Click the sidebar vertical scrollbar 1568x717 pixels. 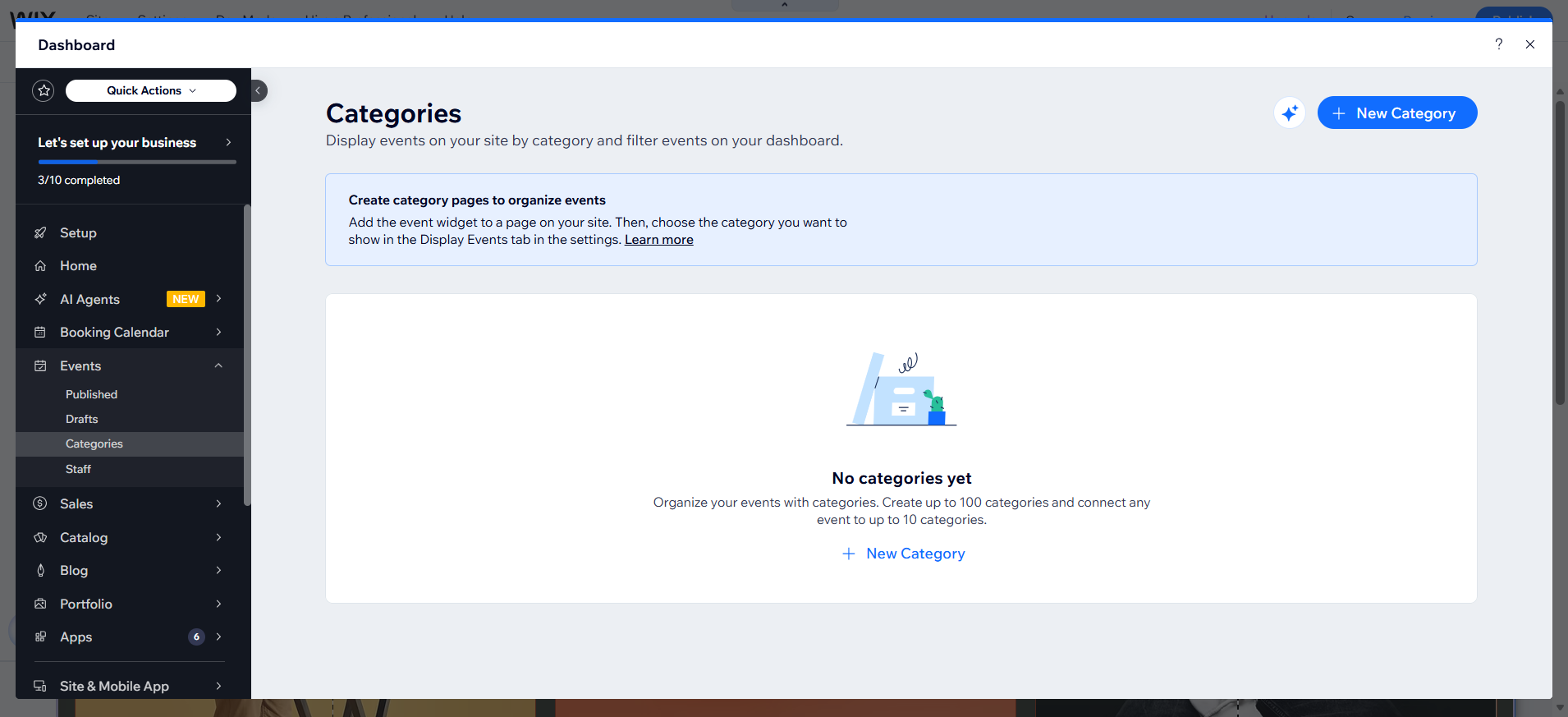tap(247, 355)
